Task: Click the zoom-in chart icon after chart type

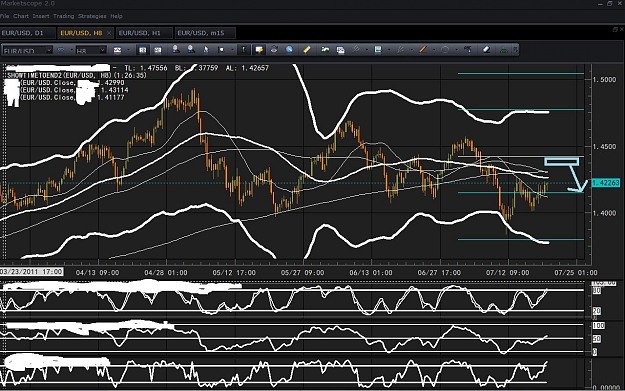Action: point(143,50)
